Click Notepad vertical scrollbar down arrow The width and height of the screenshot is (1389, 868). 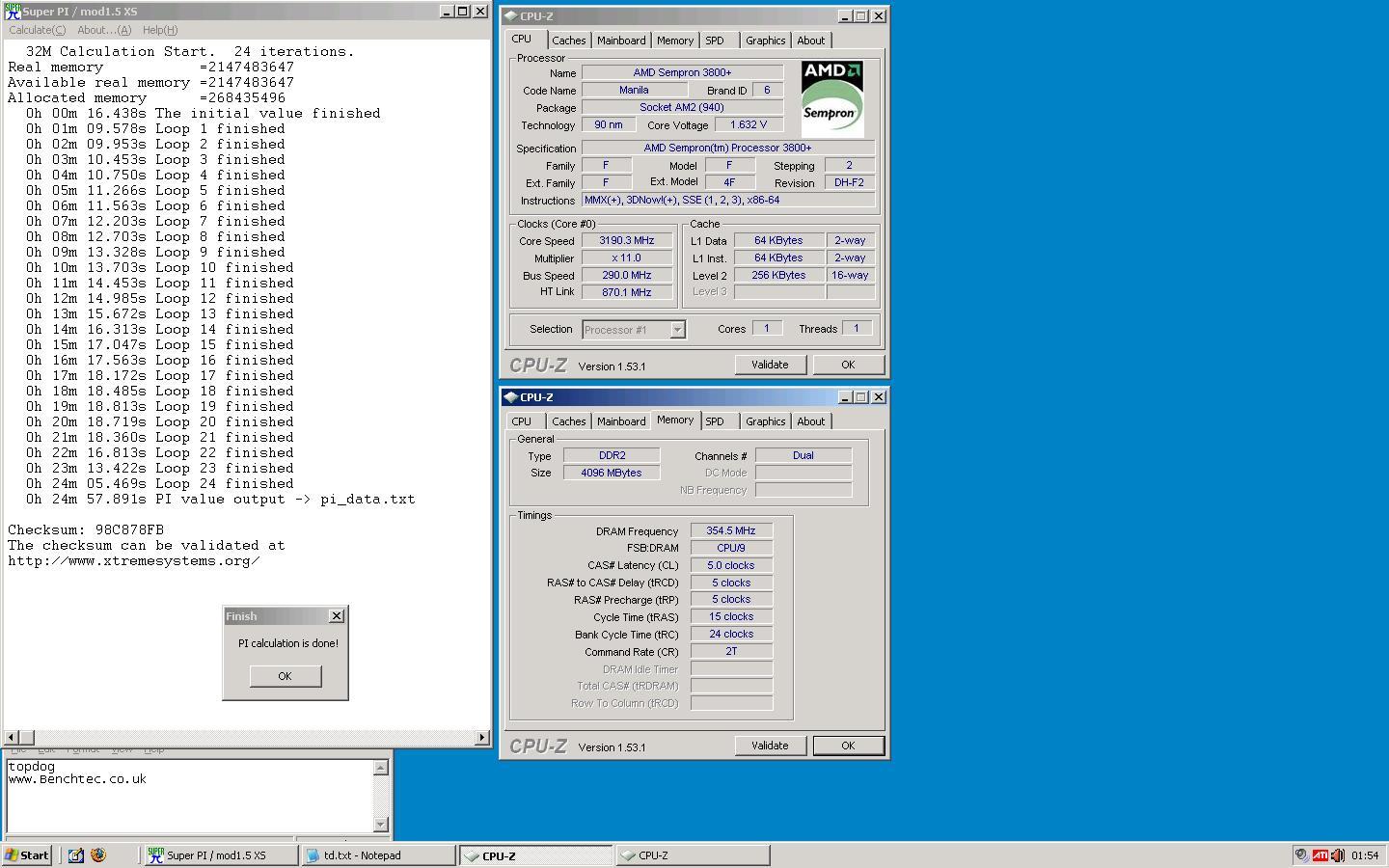click(x=381, y=825)
